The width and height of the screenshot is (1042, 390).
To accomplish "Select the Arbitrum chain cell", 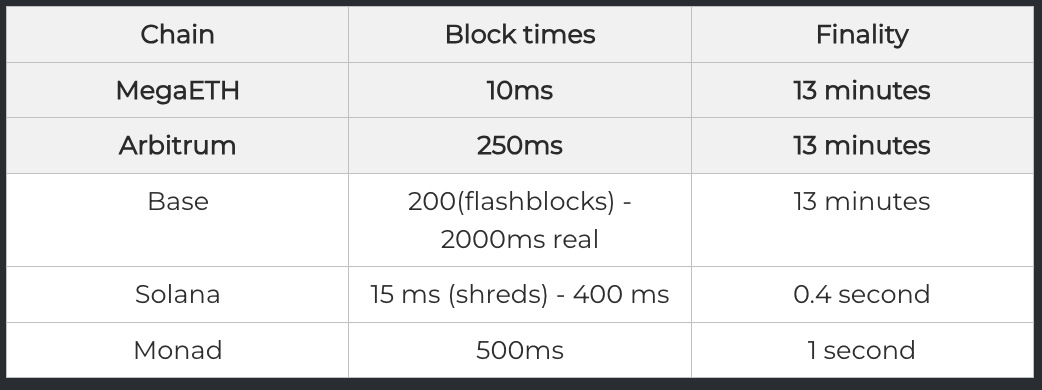I will coord(177,146).
